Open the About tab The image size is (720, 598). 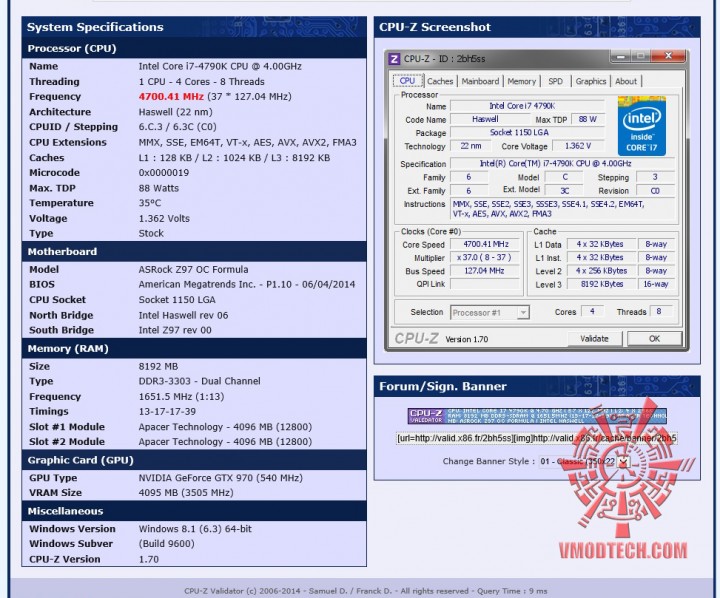pos(626,81)
